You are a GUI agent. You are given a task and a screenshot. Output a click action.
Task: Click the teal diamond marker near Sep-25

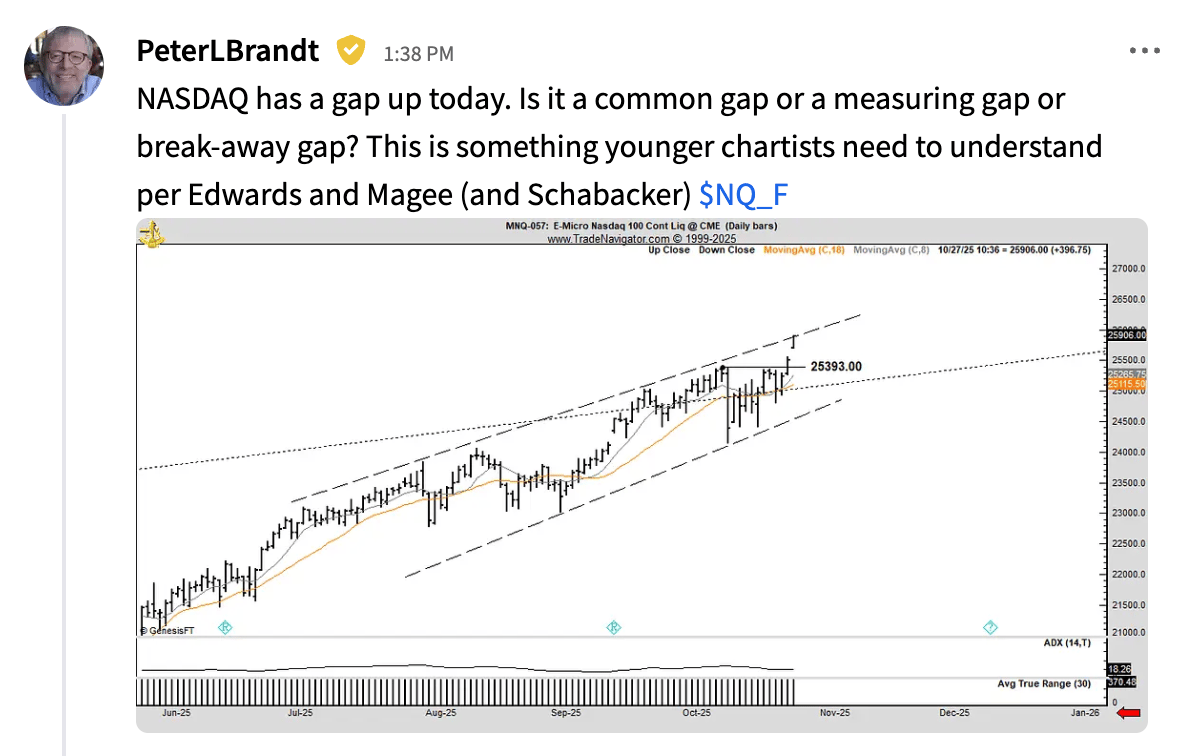pos(614,627)
